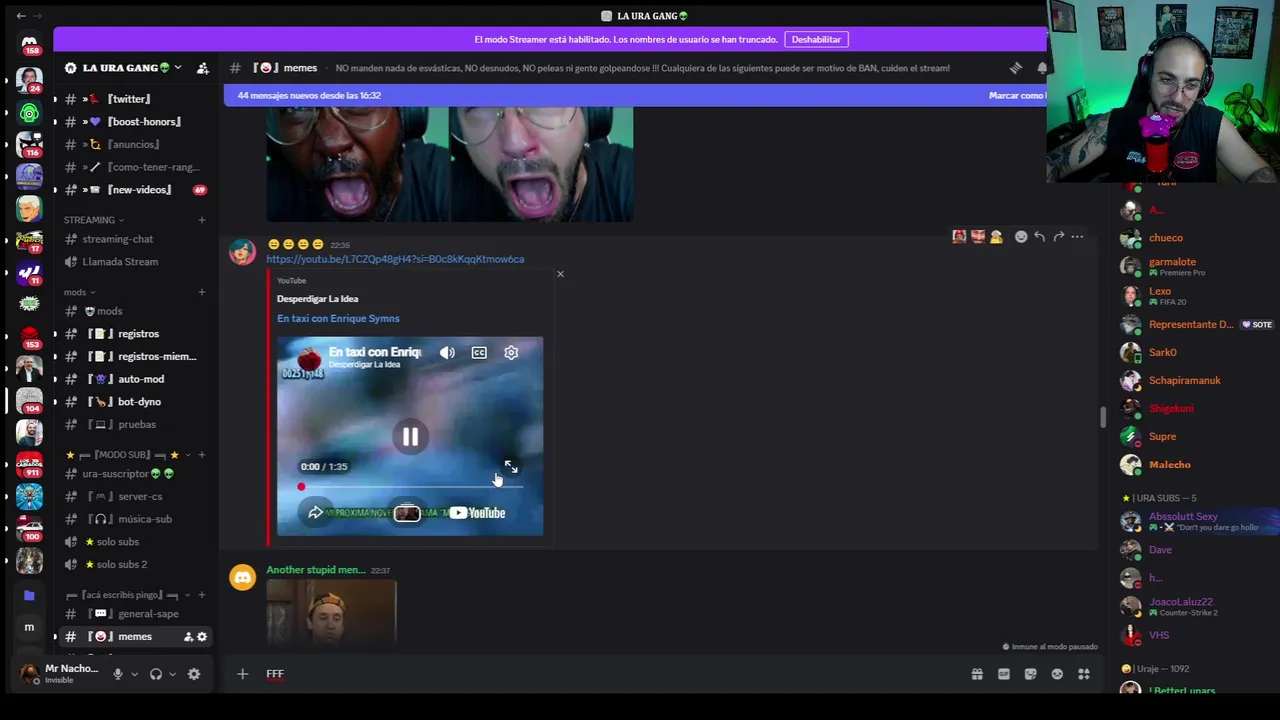The width and height of the screenshot is (1280, 720).
Task: Open emoji picker in message bar
Action: (x=1057, y=674)
